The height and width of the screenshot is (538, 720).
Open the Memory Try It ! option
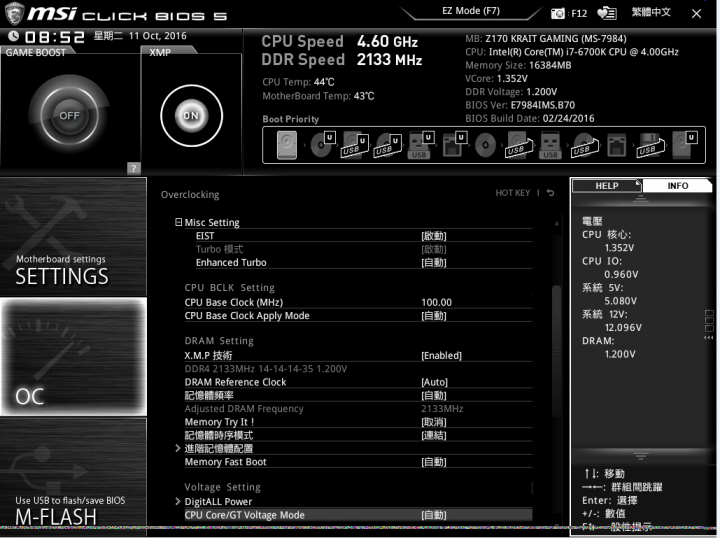(x=433, y=422)
